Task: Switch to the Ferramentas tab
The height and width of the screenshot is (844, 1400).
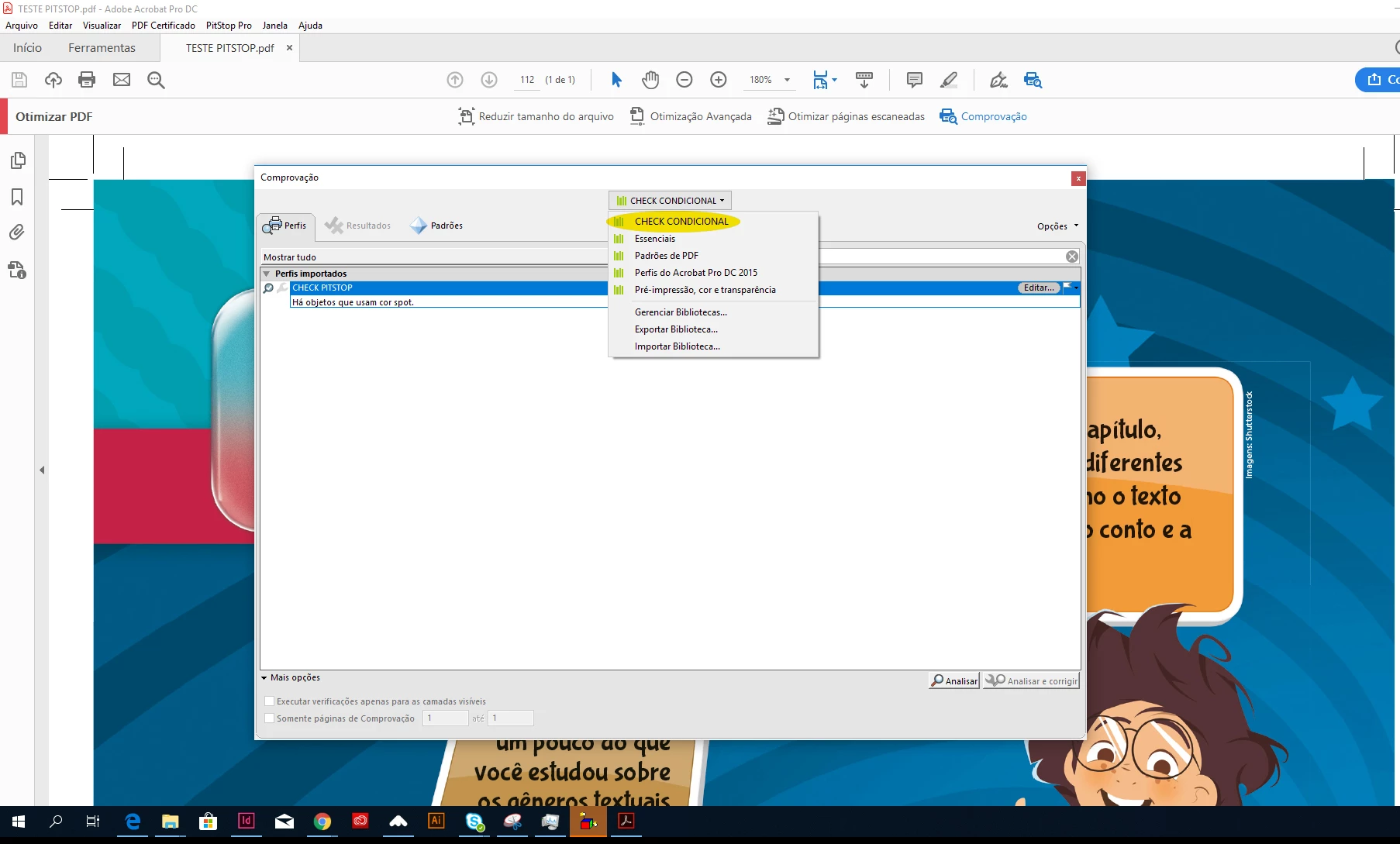Action: (x=102, y=48)
